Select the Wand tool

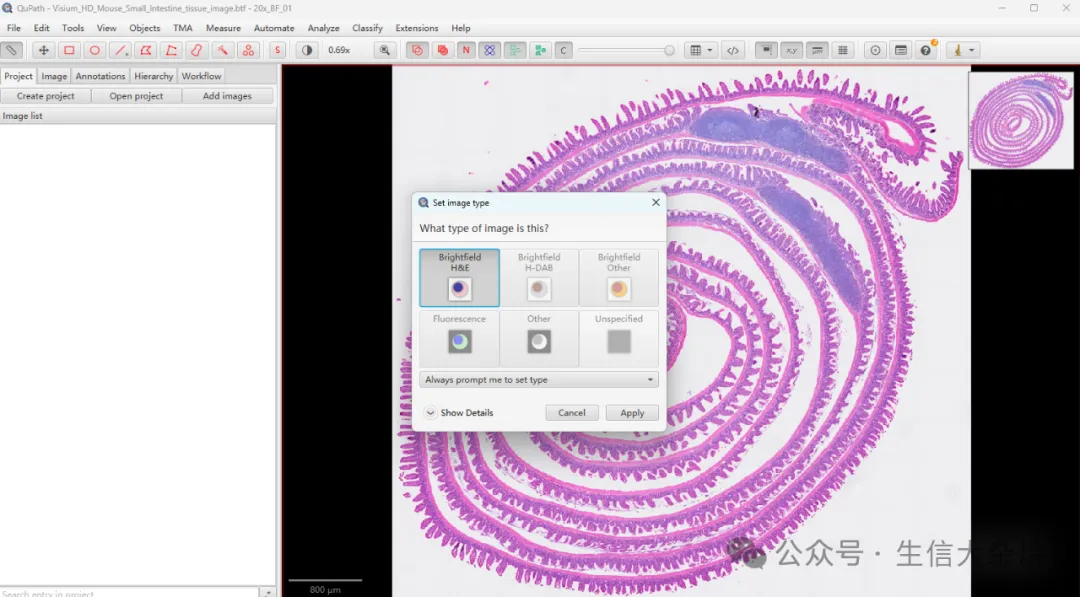222,50
